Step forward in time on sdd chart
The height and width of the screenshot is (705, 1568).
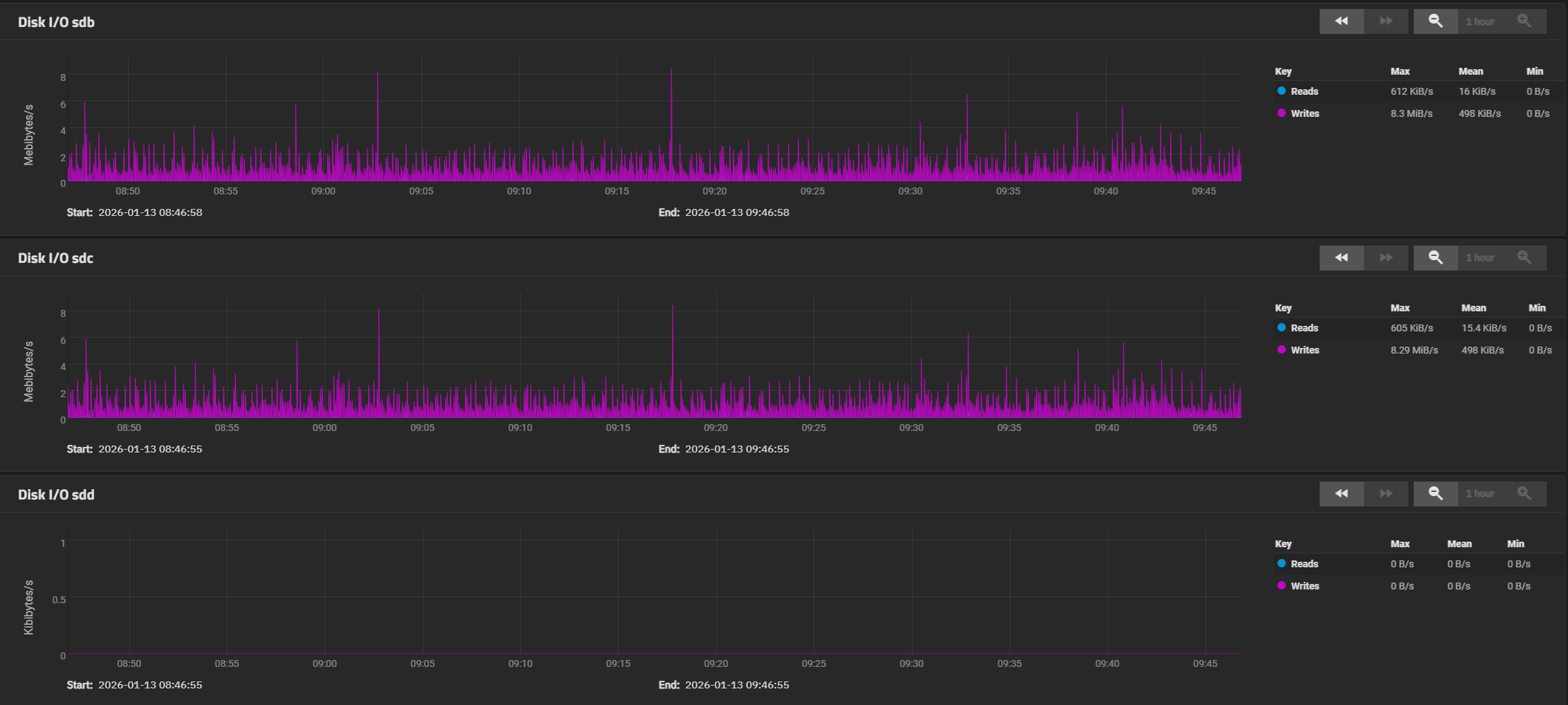pyautogui.click(x=1386, y=493)
